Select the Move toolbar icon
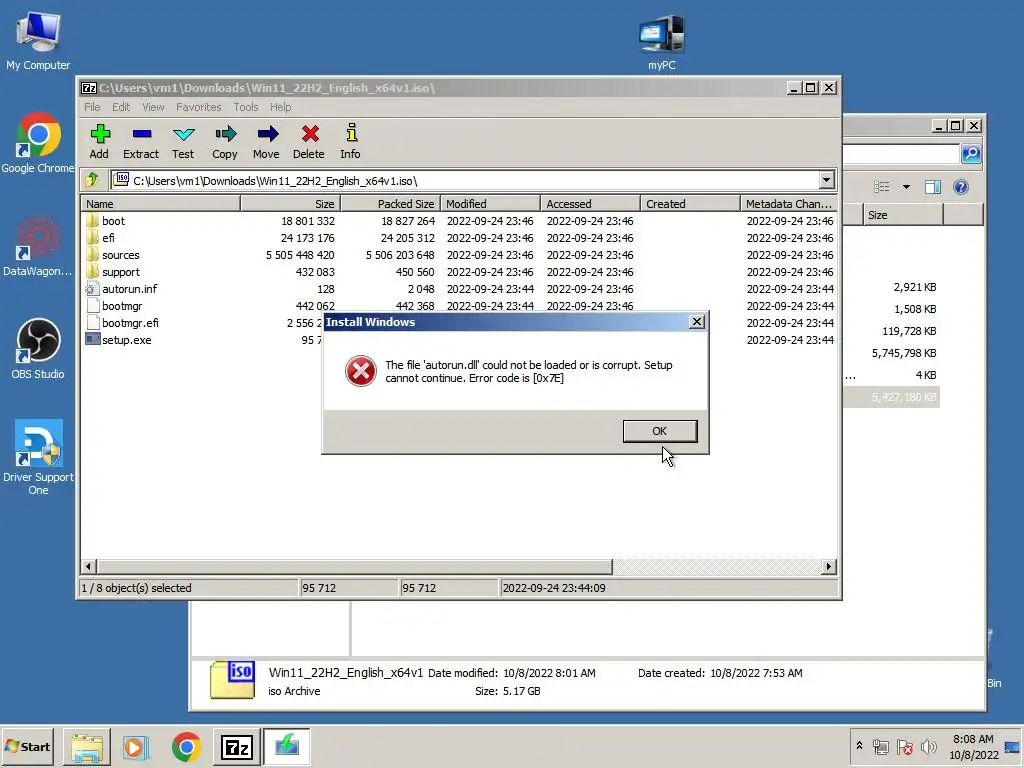The image size is (1024, 768). pos(266,142)
